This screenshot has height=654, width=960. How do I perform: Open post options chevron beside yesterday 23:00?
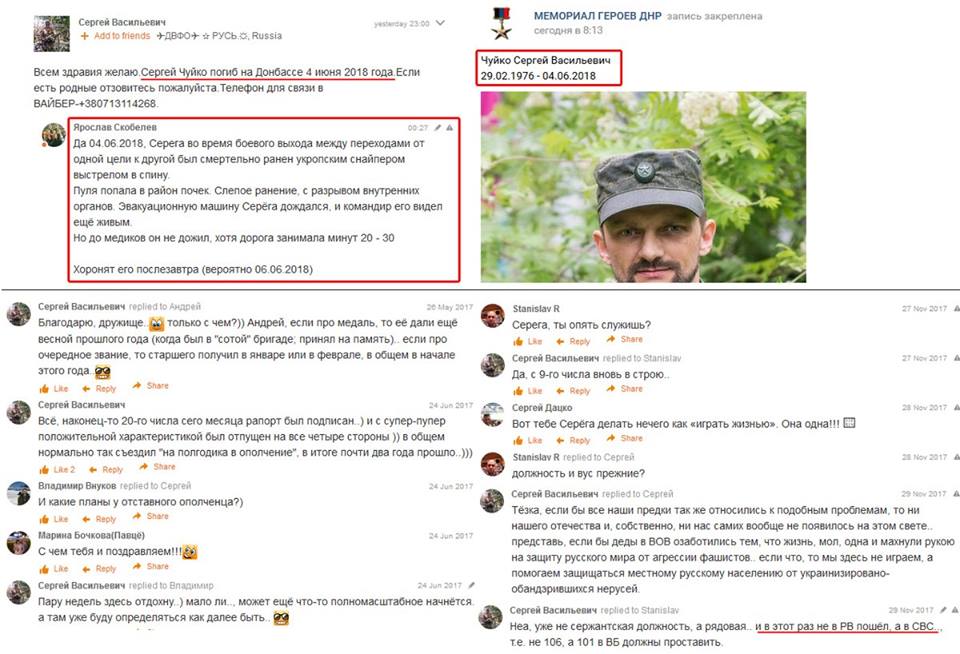click(440, 23)
